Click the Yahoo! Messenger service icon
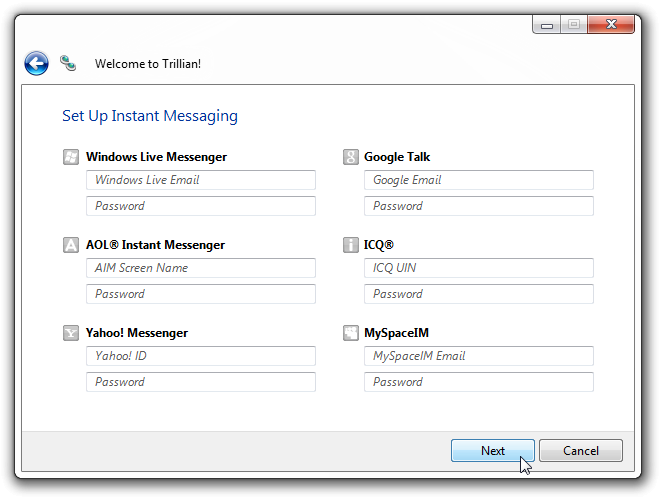The image size is (660, 497). click(71, 333)
